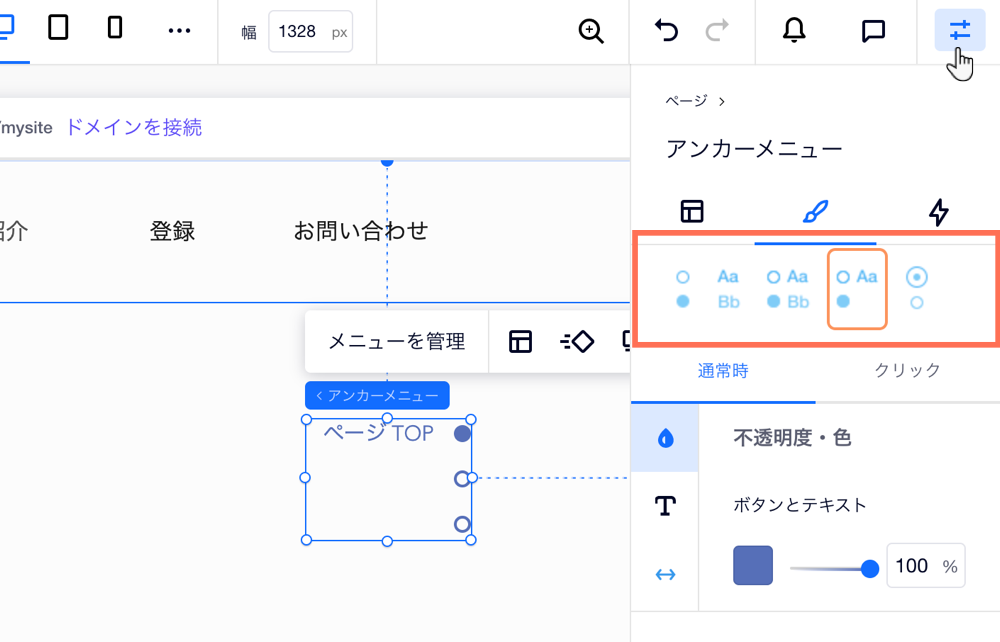Switch to mobile viewport icon
The width and height of the screenshot is (1000, 642).
coord(115,28)
